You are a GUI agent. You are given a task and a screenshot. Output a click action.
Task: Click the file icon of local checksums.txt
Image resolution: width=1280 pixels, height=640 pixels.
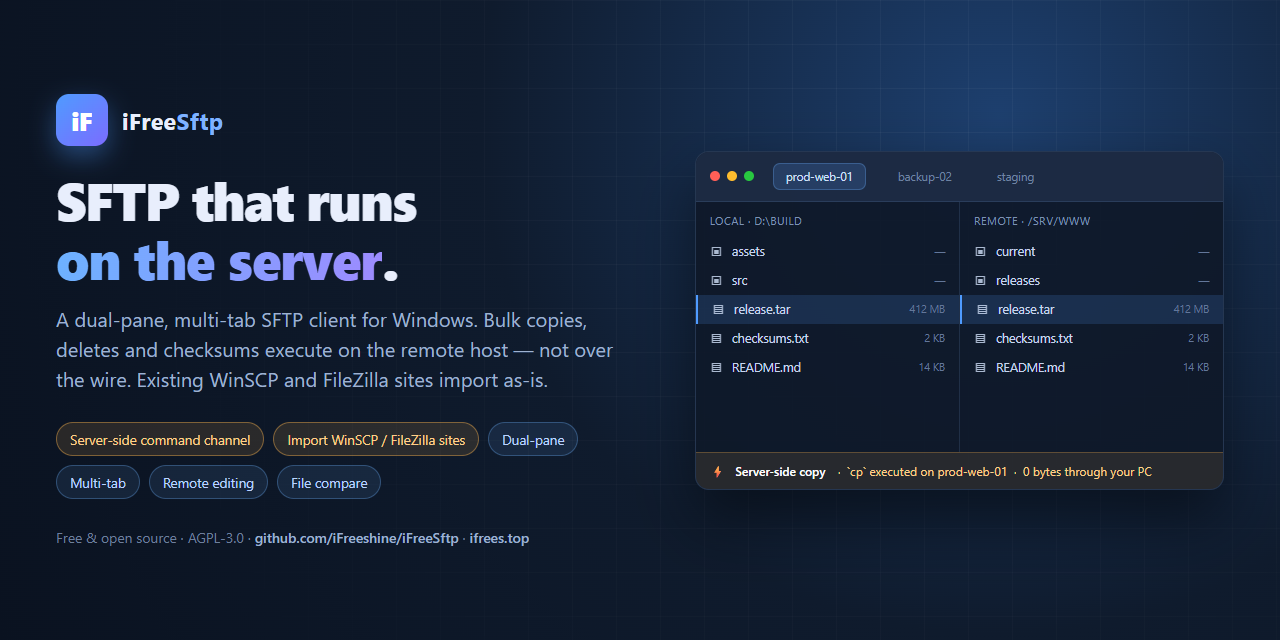716,339
